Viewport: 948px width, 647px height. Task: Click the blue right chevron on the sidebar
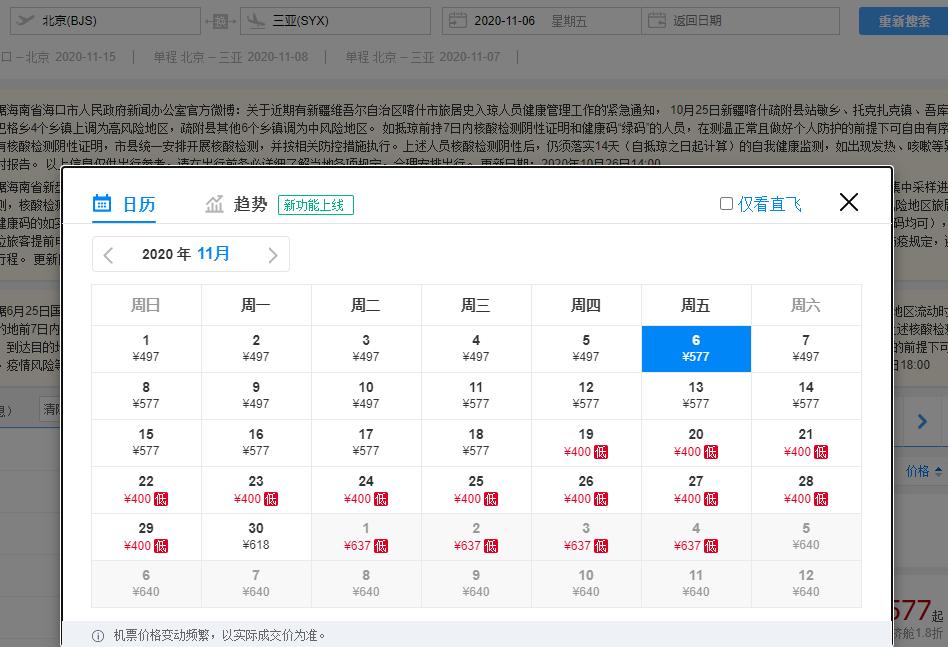click(x=922, y=421)
